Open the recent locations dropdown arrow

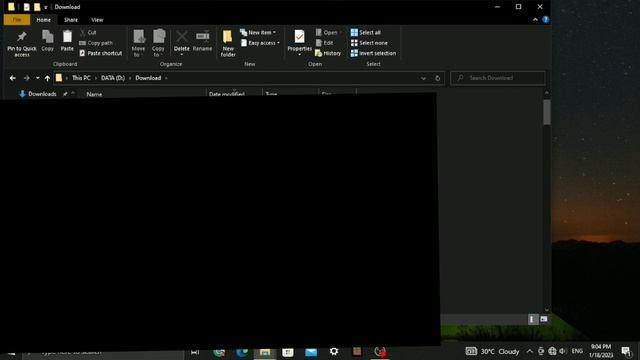[x=38, y=78]
